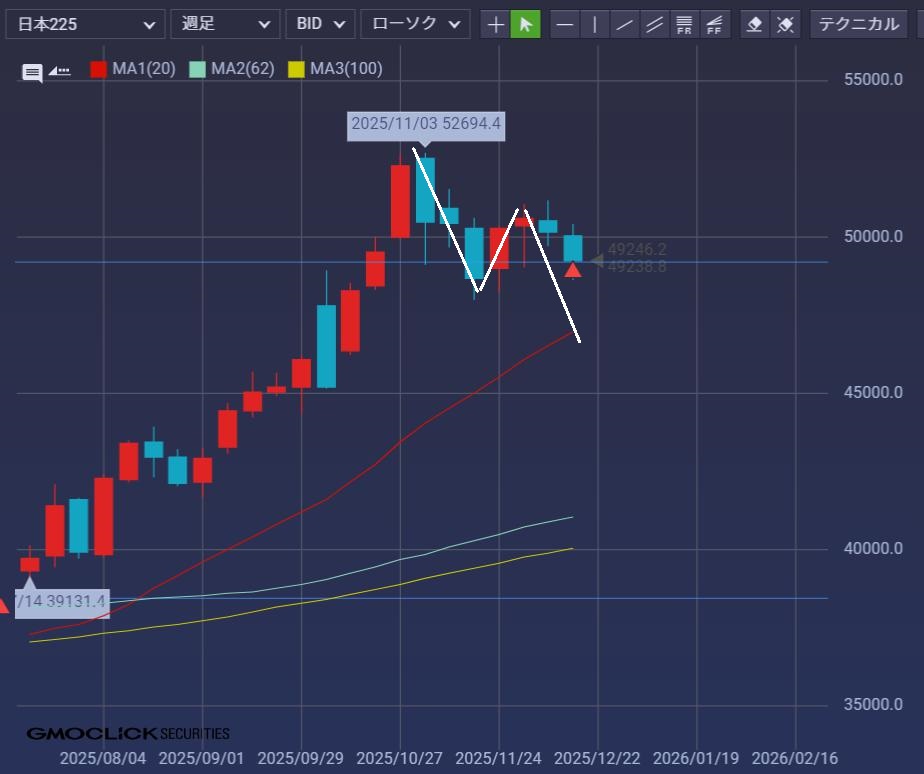924x774 pixels.
Task: Toggle the MA3(100) yellow moving average
Action: pyautogui.click(x=334, y=69)
